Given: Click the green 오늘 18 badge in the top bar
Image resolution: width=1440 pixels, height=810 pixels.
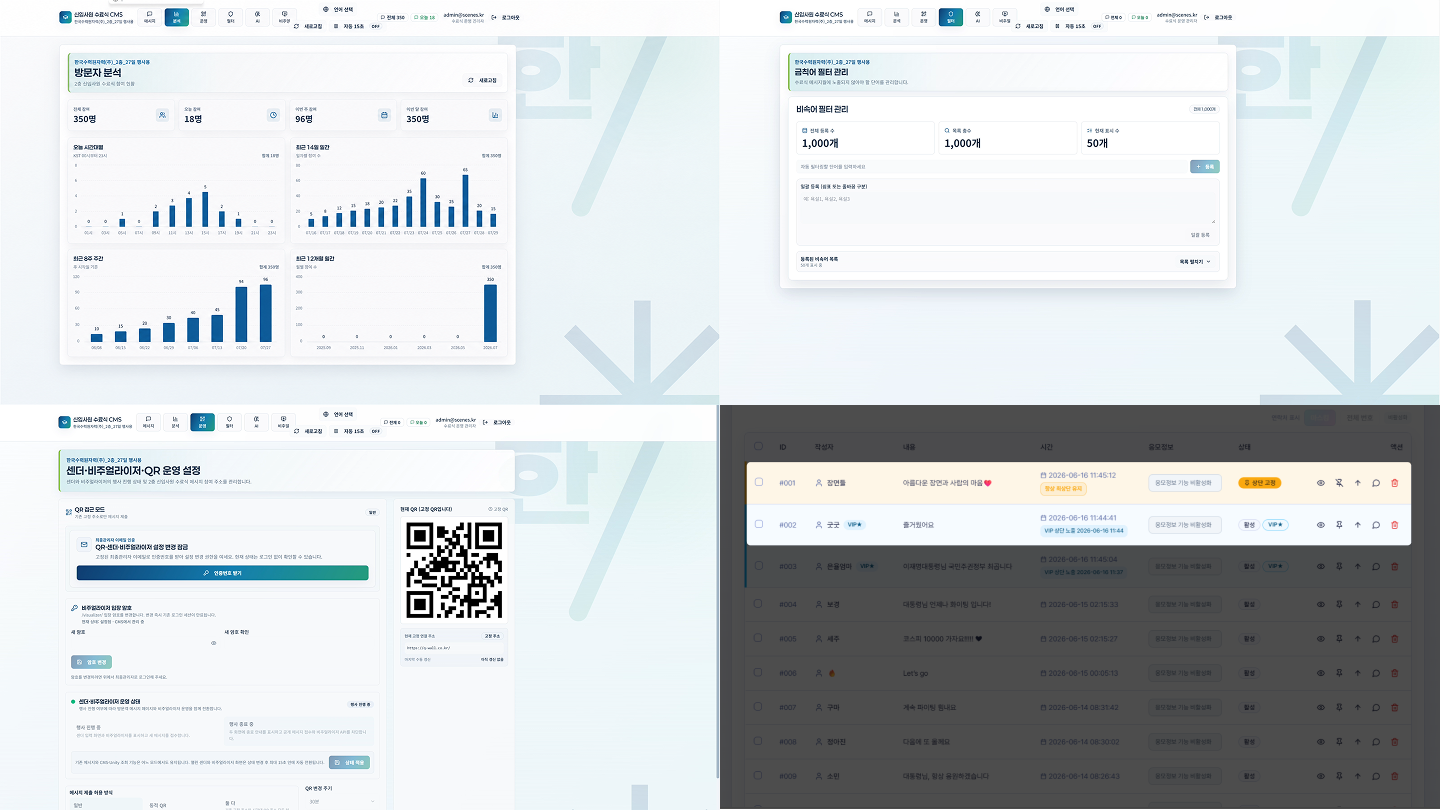Looking at the screenshot, I should coord(424,17).
